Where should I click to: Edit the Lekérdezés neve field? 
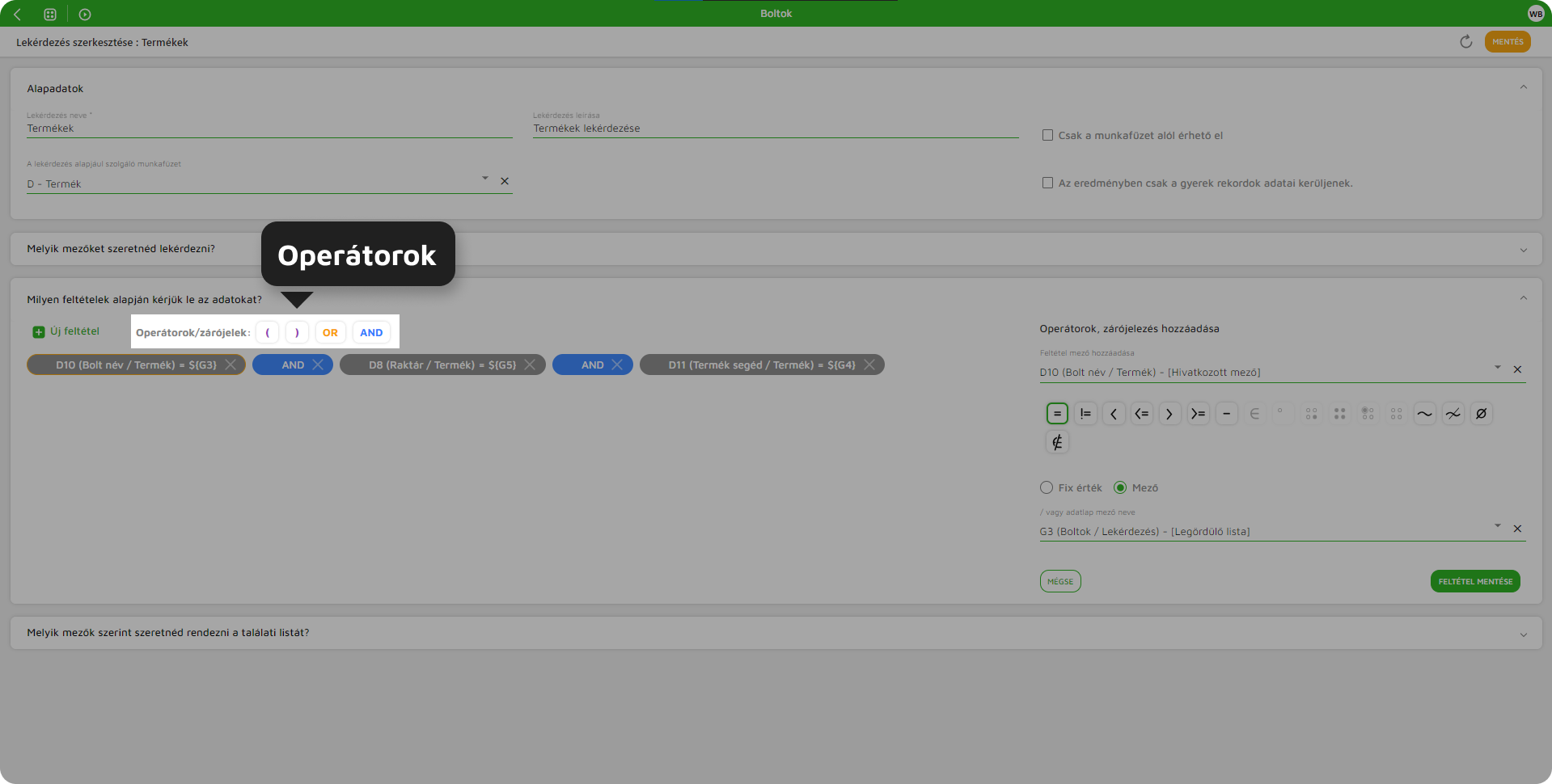[x=269, y=129]
